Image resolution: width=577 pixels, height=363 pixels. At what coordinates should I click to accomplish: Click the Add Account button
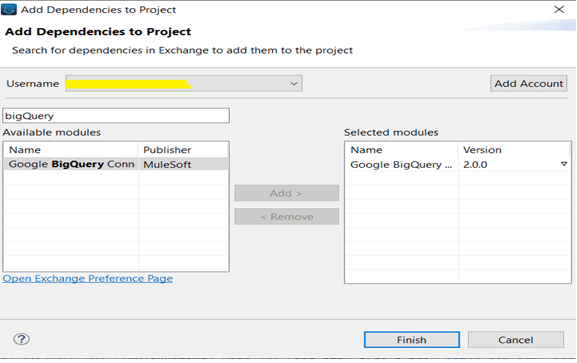coord(528,84)
